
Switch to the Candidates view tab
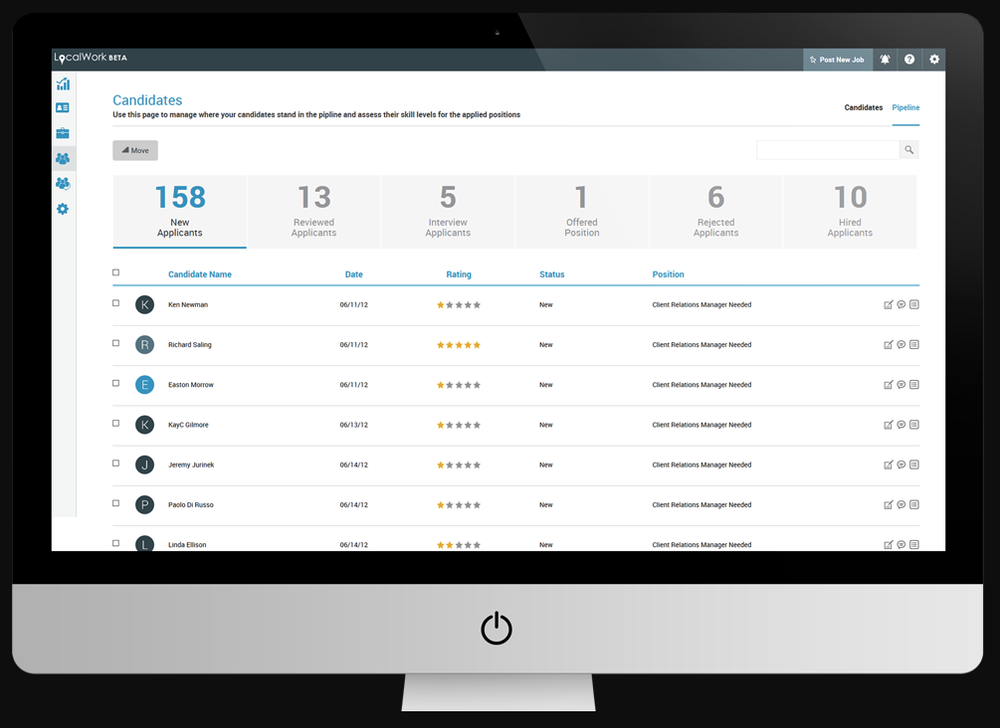click(x=864, y=108)
